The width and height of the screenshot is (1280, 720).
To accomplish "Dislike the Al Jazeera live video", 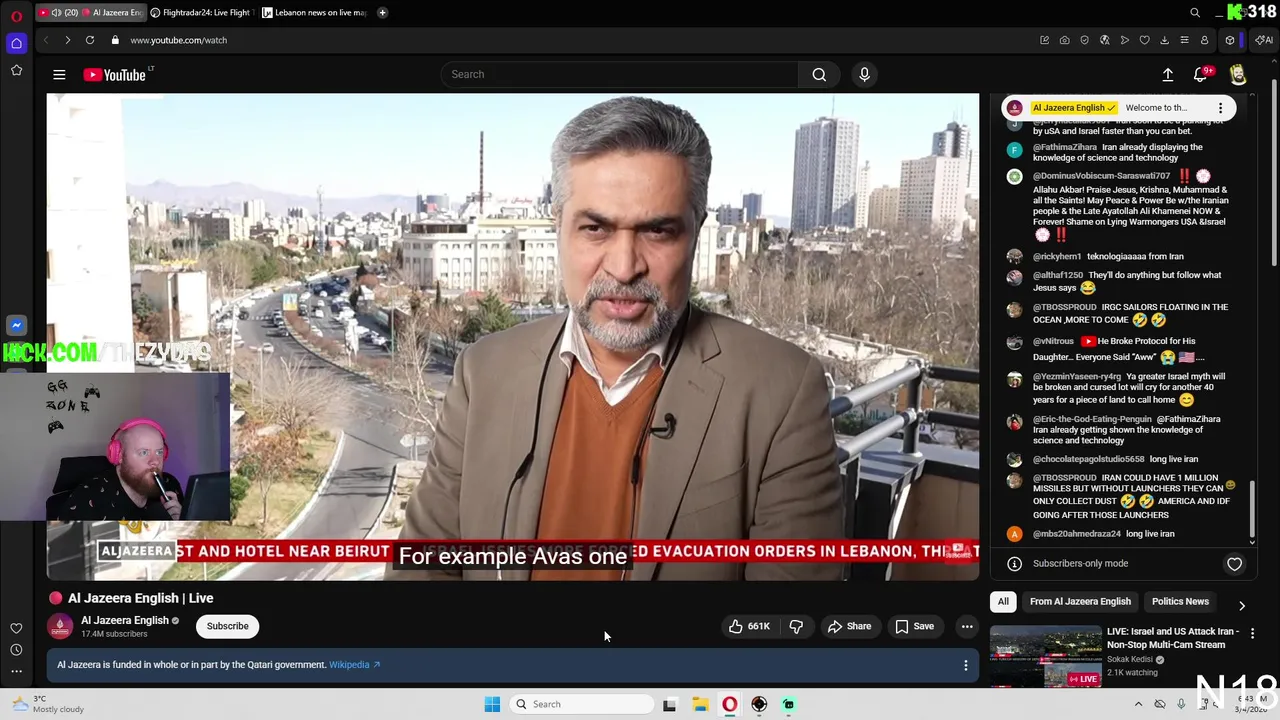I will pos(796,626).
